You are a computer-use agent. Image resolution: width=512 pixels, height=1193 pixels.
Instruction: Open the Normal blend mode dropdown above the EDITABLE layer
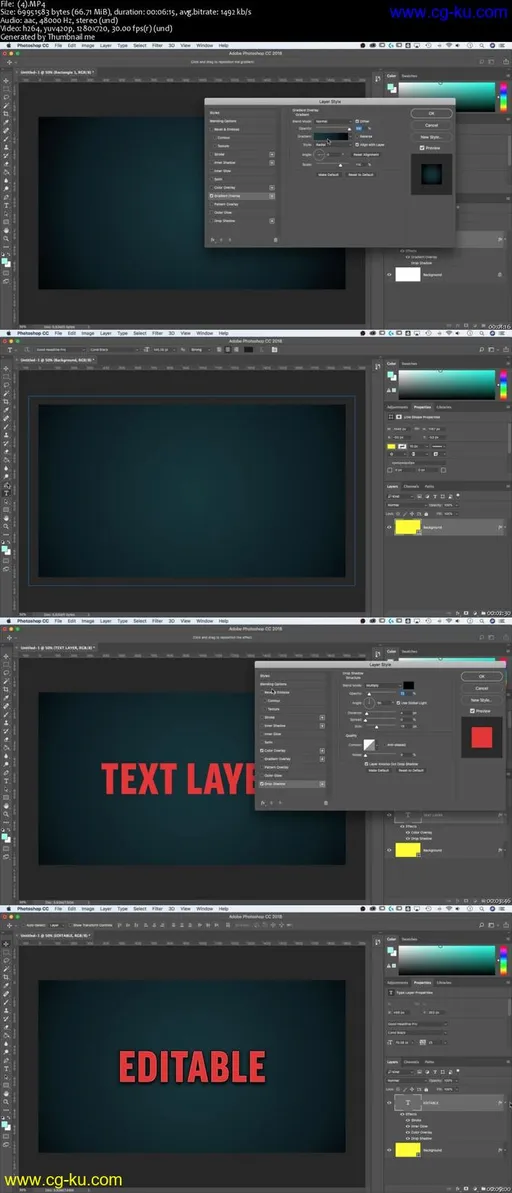pos(407,1079)
